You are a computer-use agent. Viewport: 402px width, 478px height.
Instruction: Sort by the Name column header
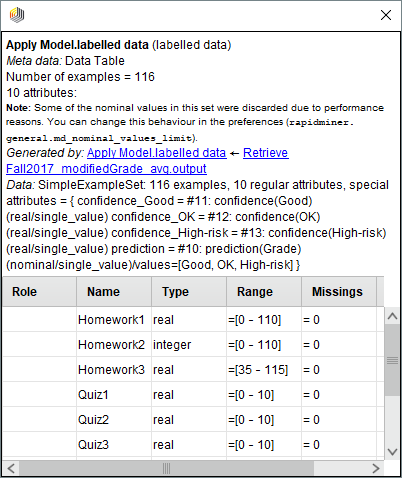point(114,292)
